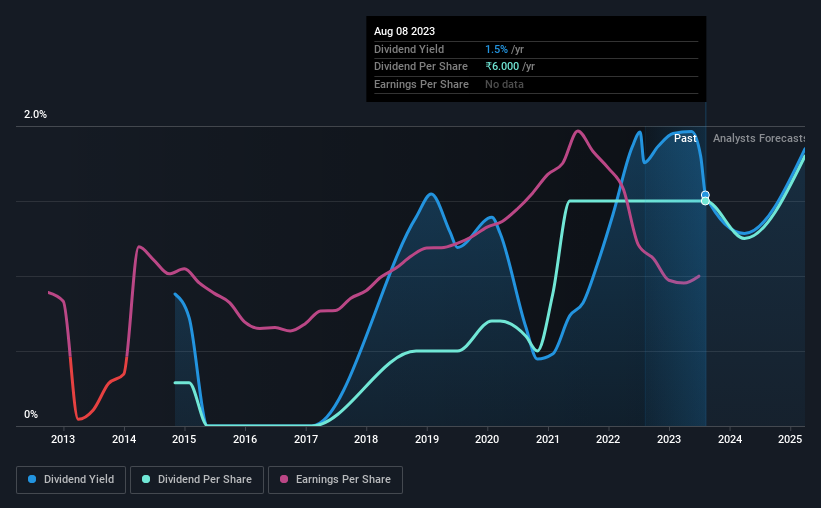
Task: Click the Aug 08 2023 tooltip date
Action: click(404, 31)
